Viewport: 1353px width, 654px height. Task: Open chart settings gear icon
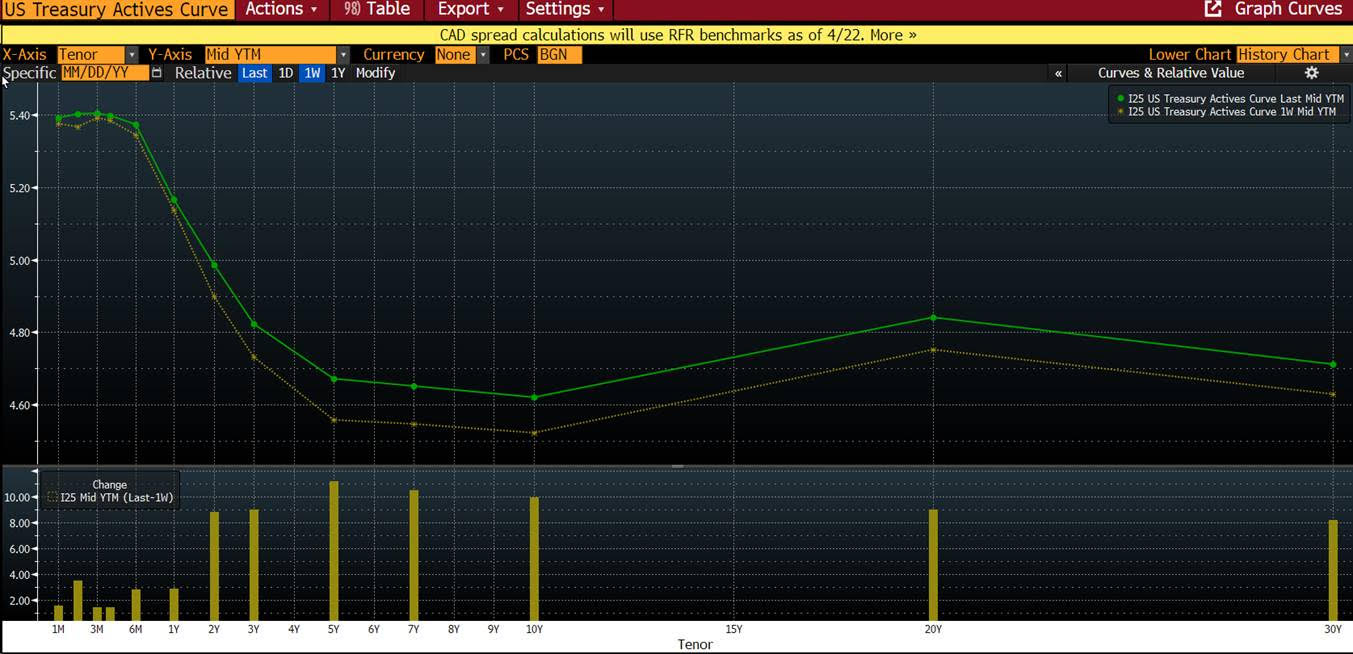point(1312,73)
